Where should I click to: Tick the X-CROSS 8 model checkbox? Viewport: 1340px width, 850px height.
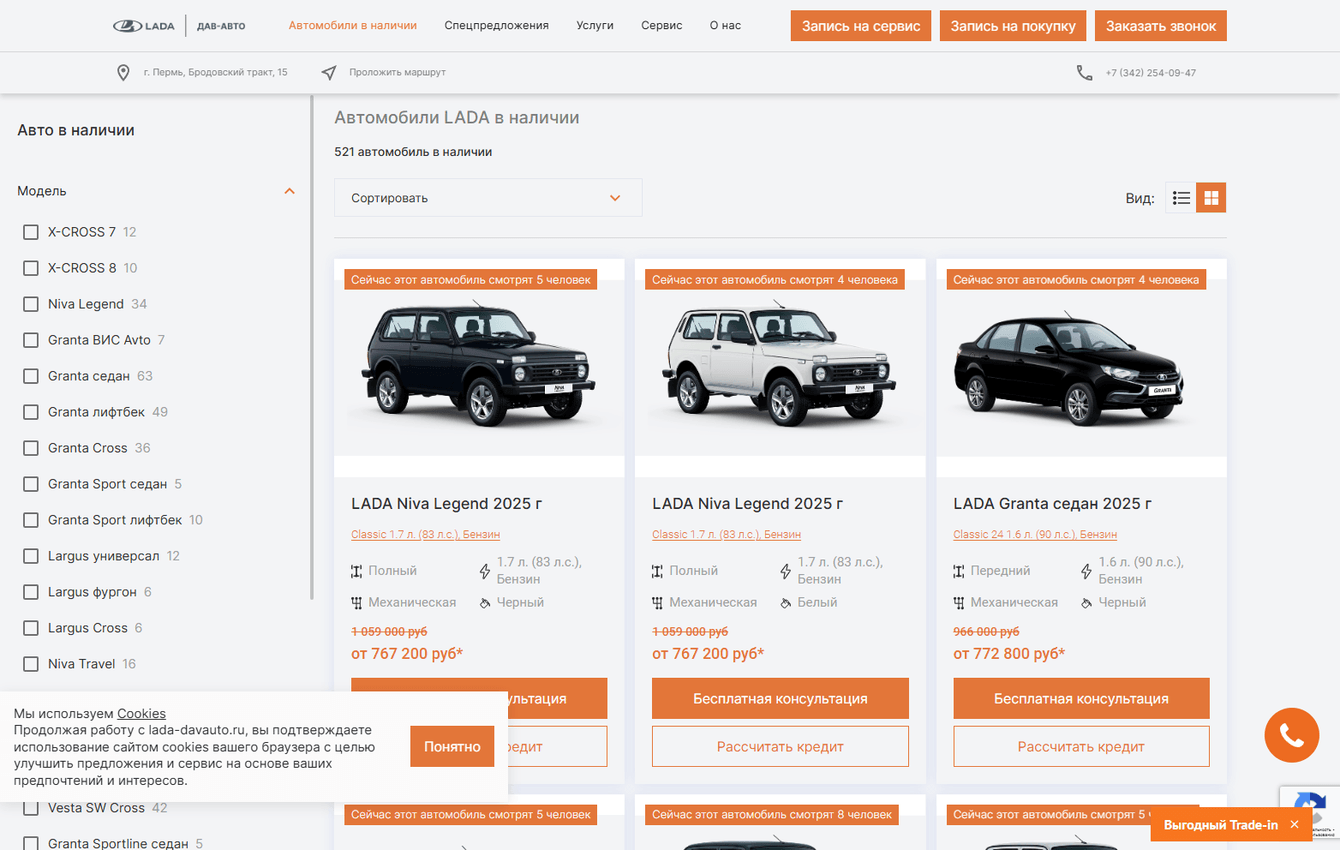coord(31,268)
